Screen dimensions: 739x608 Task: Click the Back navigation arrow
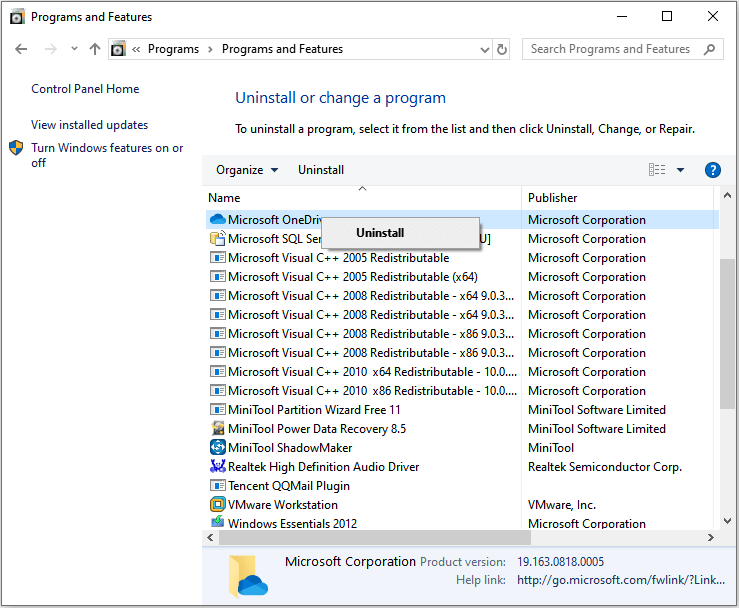21,49
